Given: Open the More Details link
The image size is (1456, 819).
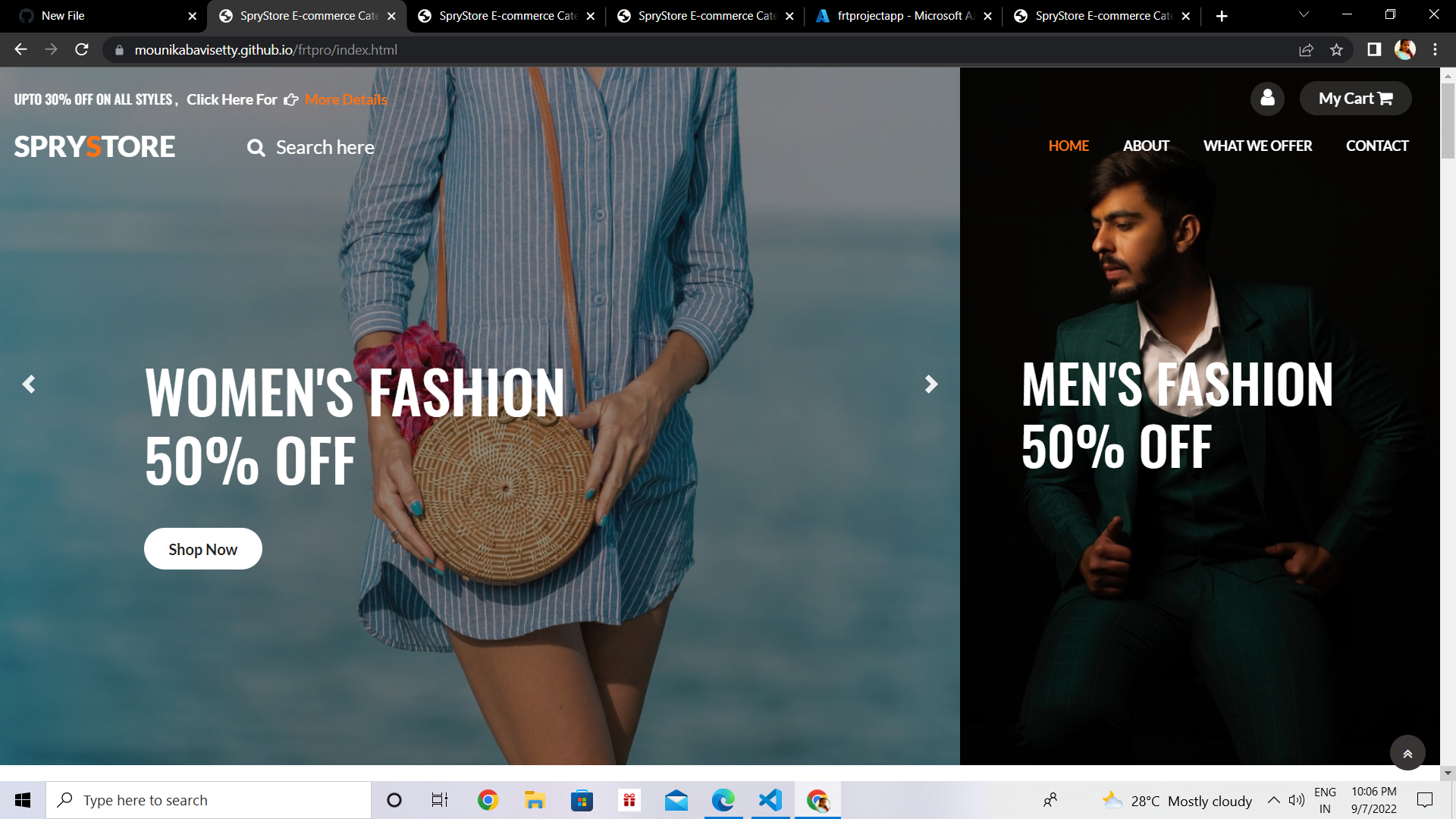Looking at the screenshot, I should pos(346,99).
